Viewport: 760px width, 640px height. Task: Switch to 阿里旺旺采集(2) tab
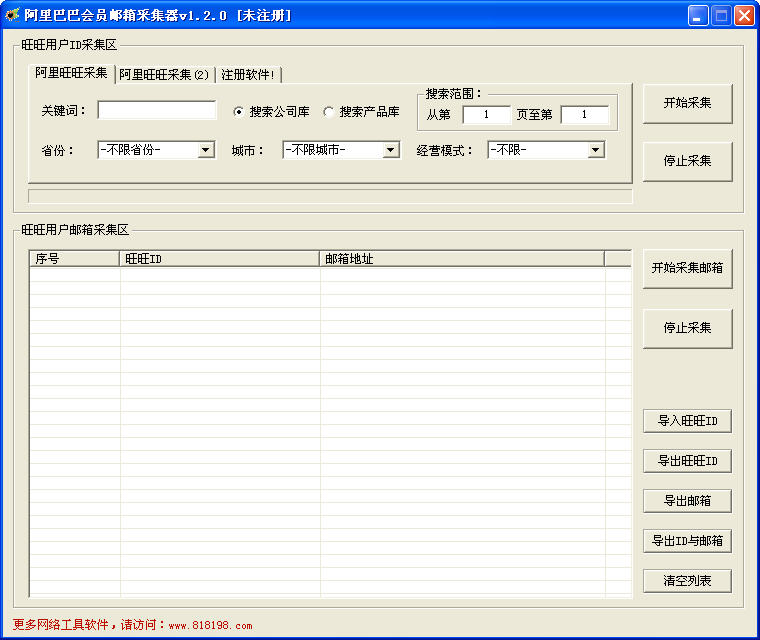(164, 75)
